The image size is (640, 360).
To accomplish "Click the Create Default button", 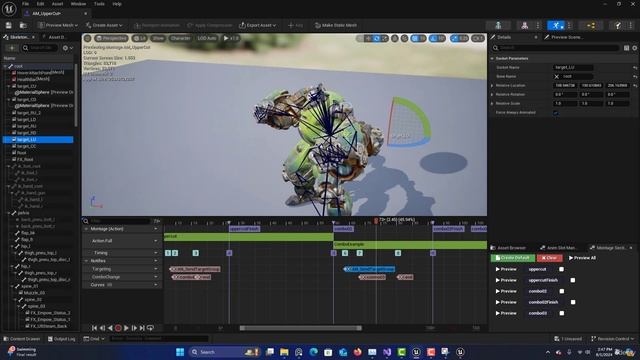I will pyautogui.click(x=513, y=258).
